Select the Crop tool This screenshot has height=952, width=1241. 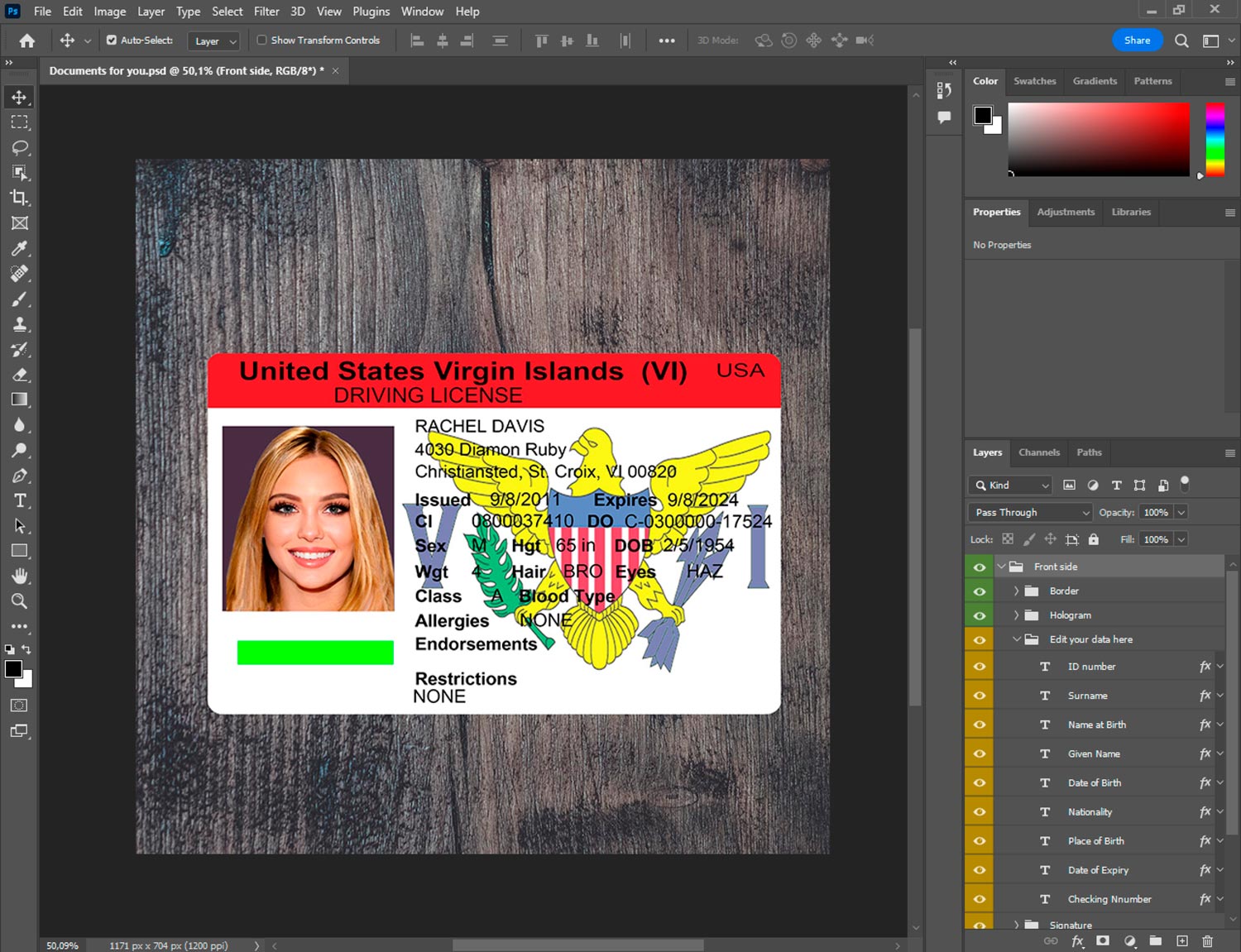[20, 198]
